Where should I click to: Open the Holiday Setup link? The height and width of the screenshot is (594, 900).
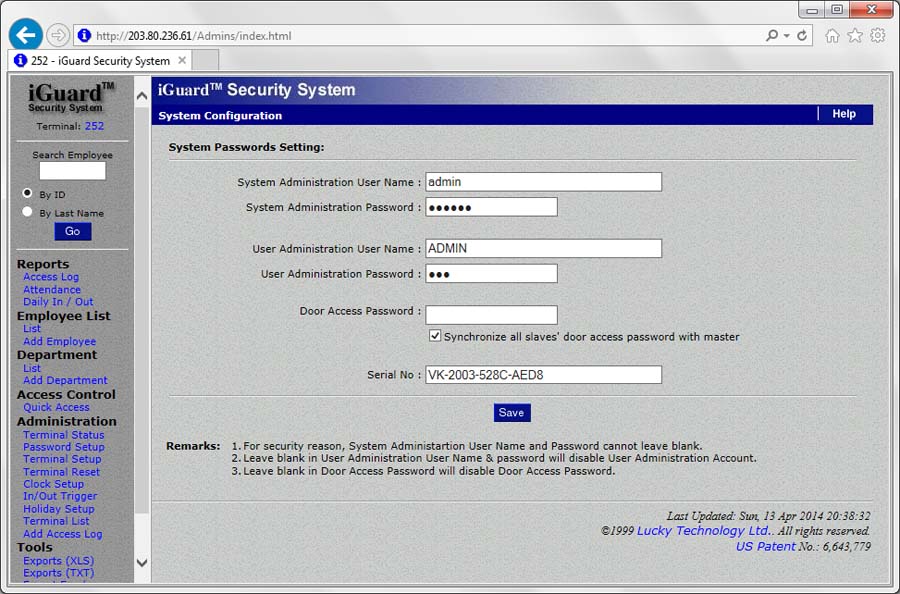tap(59, 509)
